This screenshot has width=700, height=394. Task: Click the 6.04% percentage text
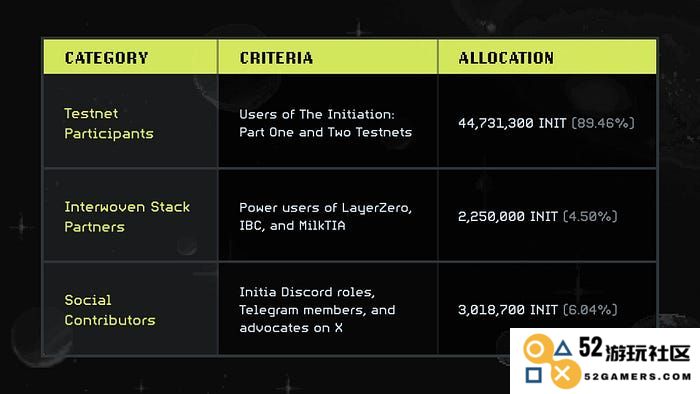pyautogui.click(x=590, y=310)
